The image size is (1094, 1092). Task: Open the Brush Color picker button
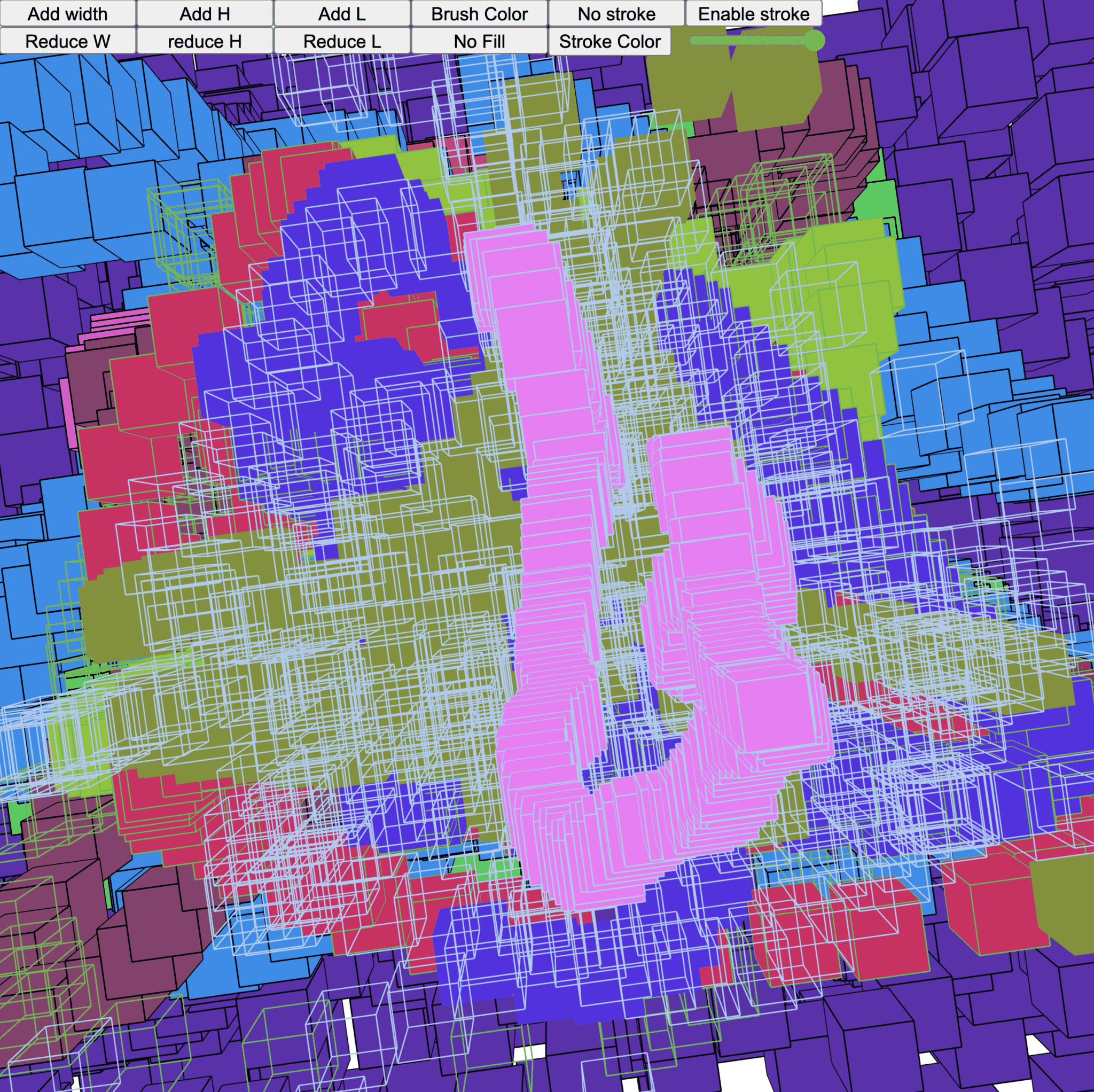click(479, 13)
